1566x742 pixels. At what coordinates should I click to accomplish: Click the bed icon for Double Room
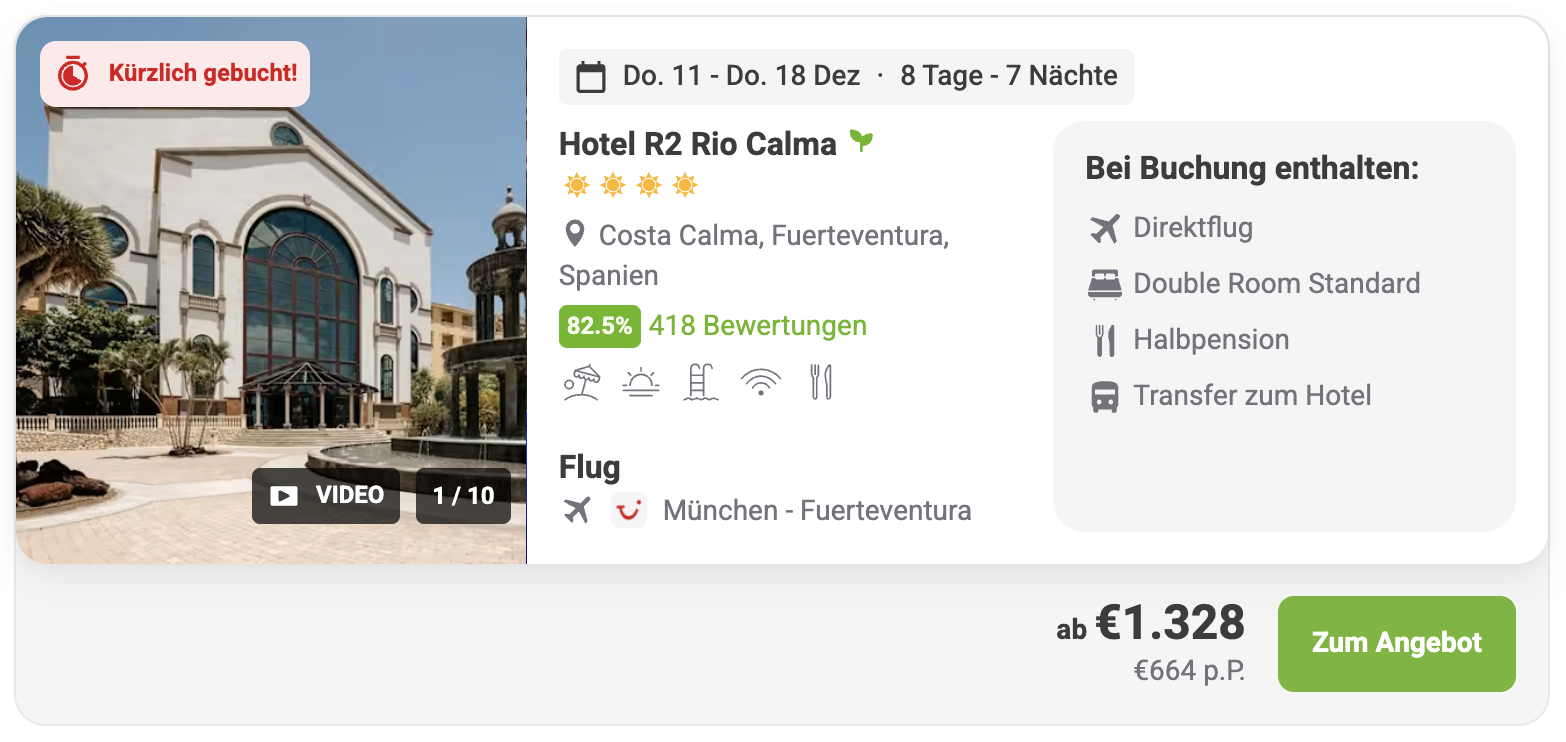click(1104, 284)
